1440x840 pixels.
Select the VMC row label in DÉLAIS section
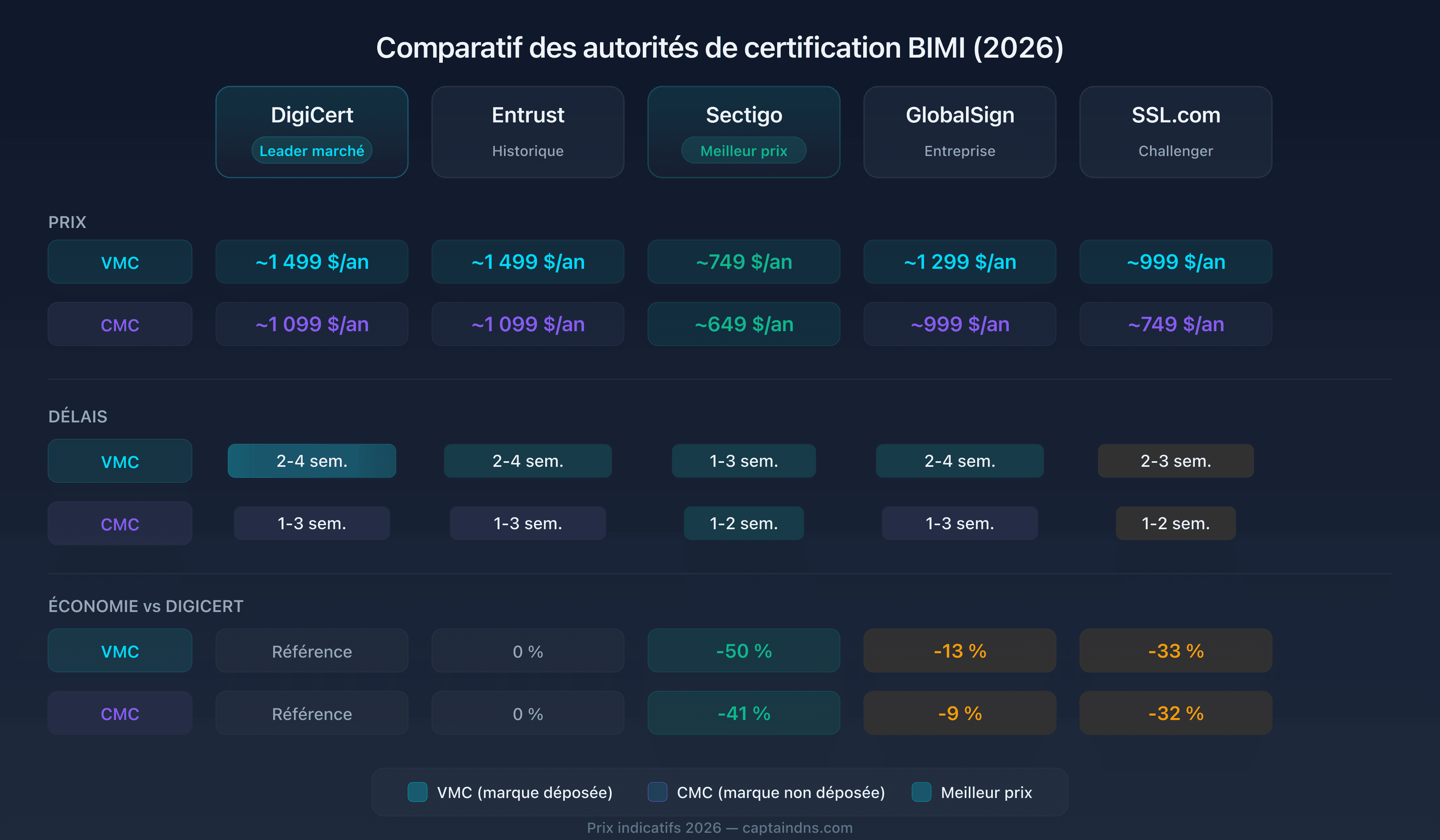pos(120,460)
